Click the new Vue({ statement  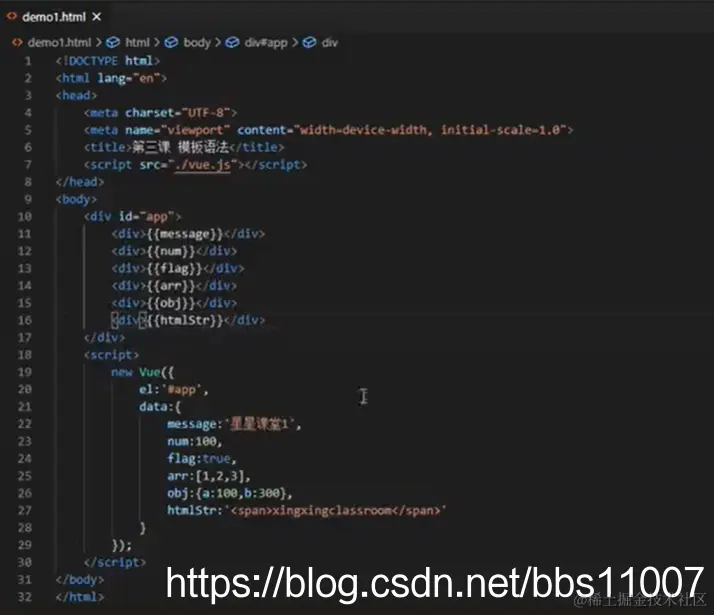pyautogui.click(x=143, y=372)
